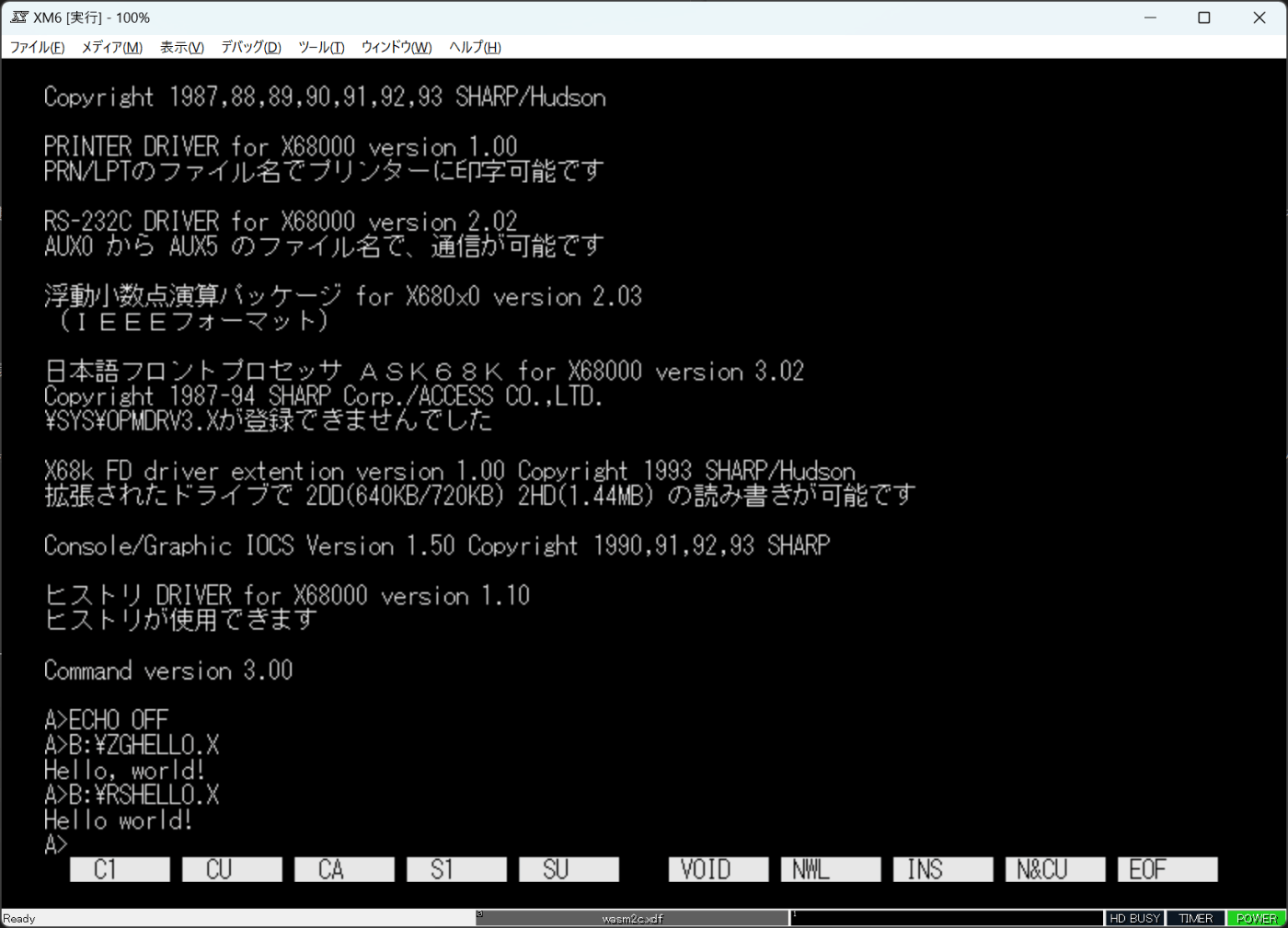Click the '浮動小数点演算パッケージ' version 2.03 line

point(343,296)
